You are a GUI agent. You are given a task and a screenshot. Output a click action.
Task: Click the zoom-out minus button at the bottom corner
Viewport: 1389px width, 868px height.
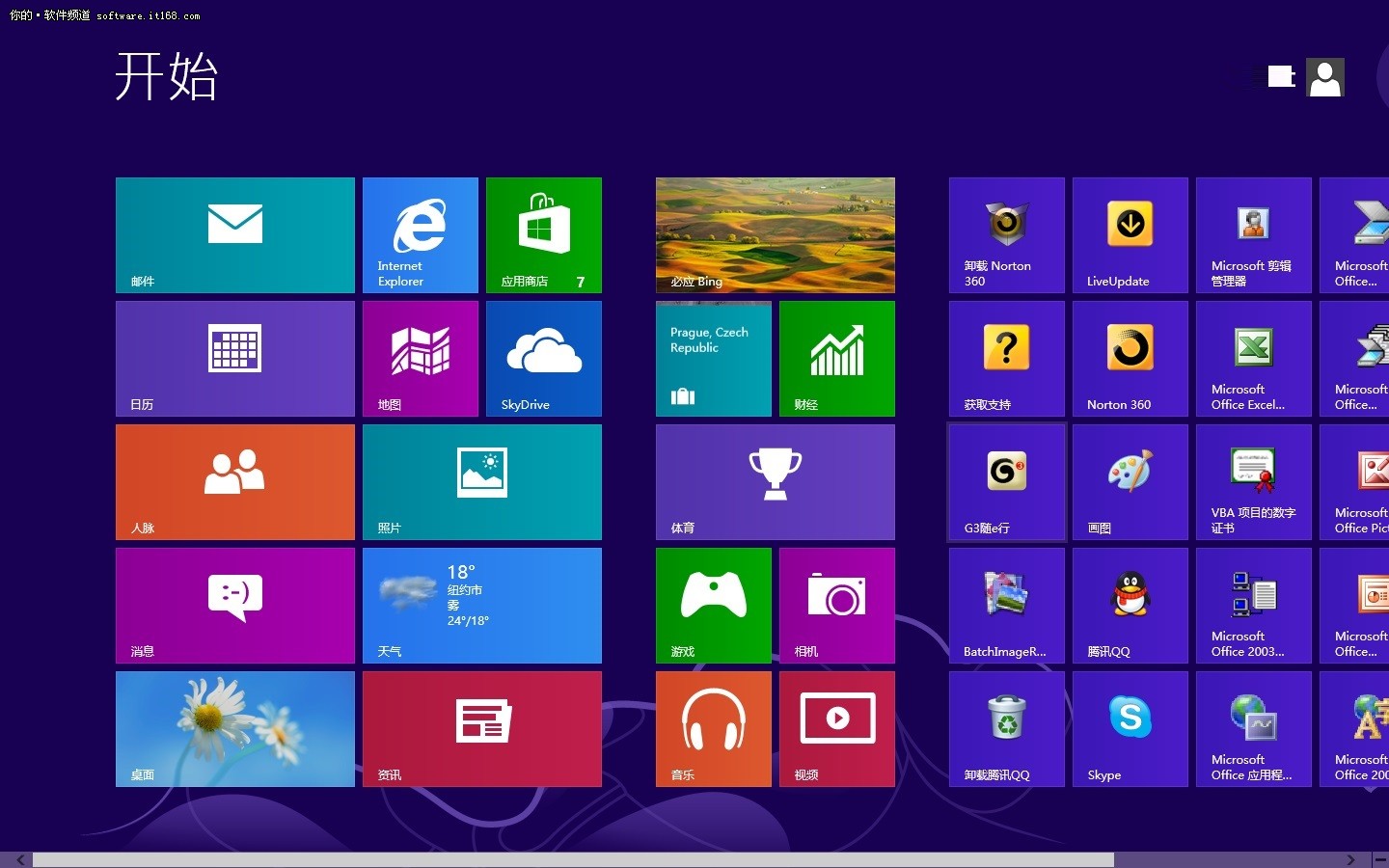(x=1380, y=859)
